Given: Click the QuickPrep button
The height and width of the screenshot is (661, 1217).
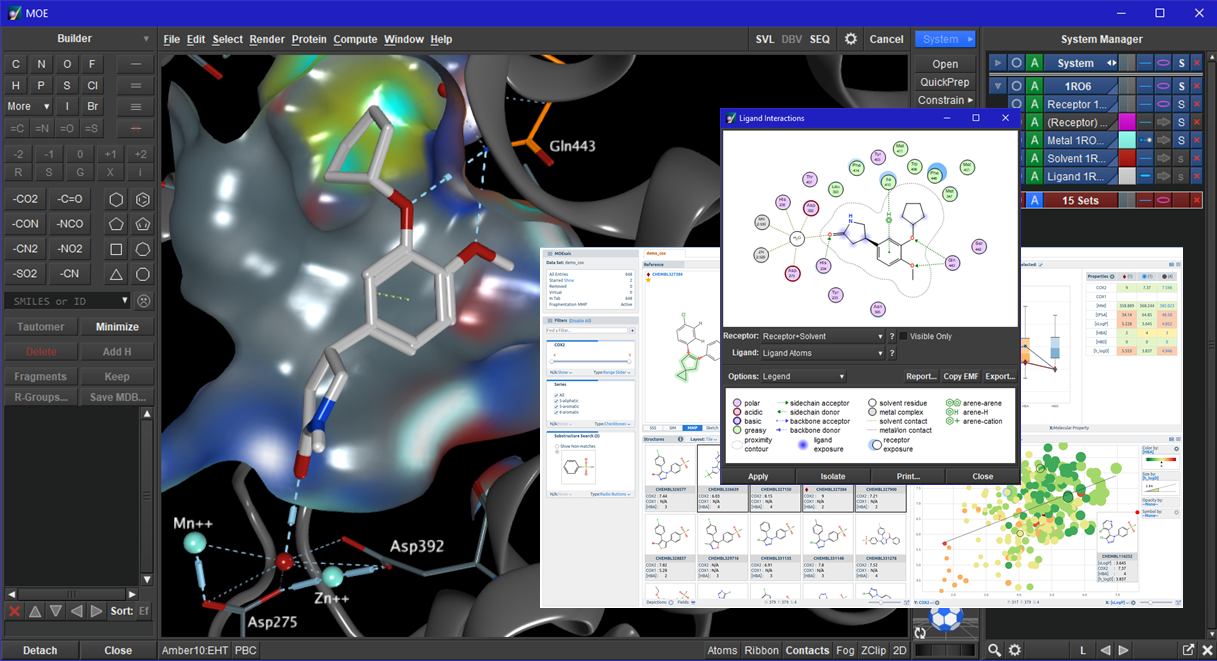Looking at the screenshot, I should point(945,82).
